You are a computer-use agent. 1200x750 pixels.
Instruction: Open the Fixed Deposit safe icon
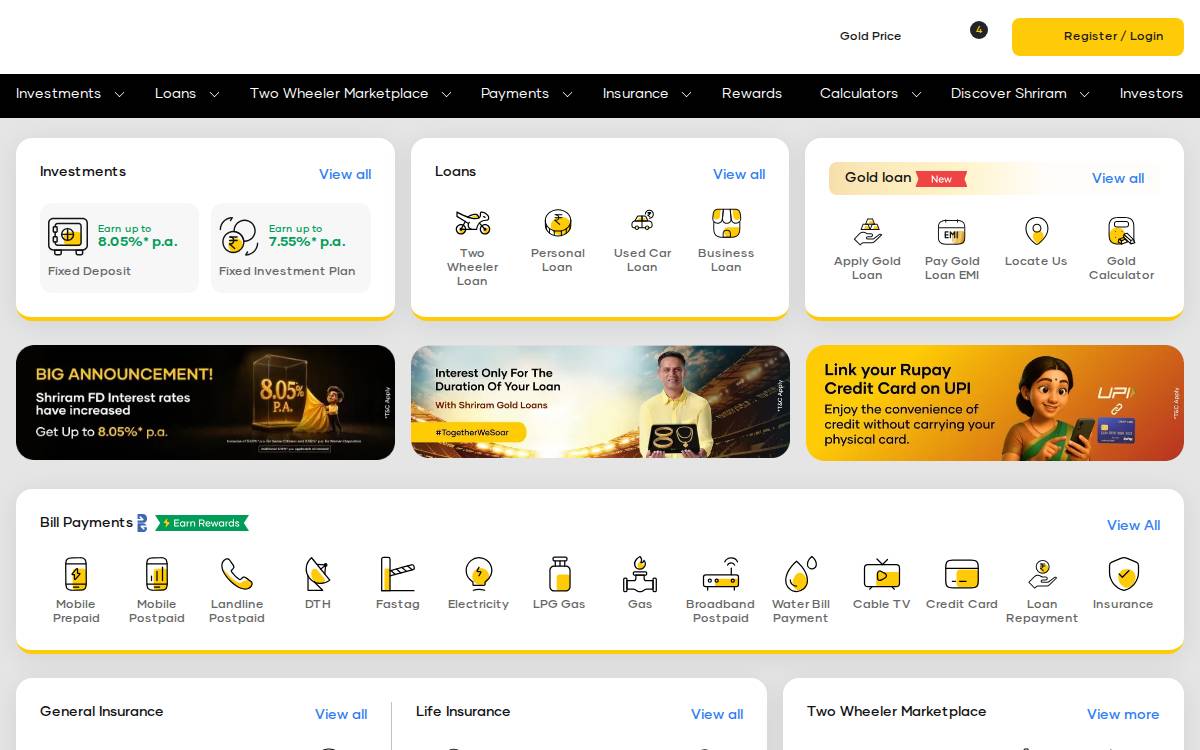(68, 236)
